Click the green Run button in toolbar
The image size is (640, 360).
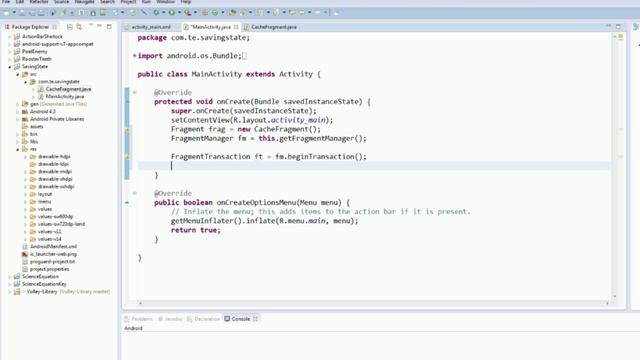point(172,13)
